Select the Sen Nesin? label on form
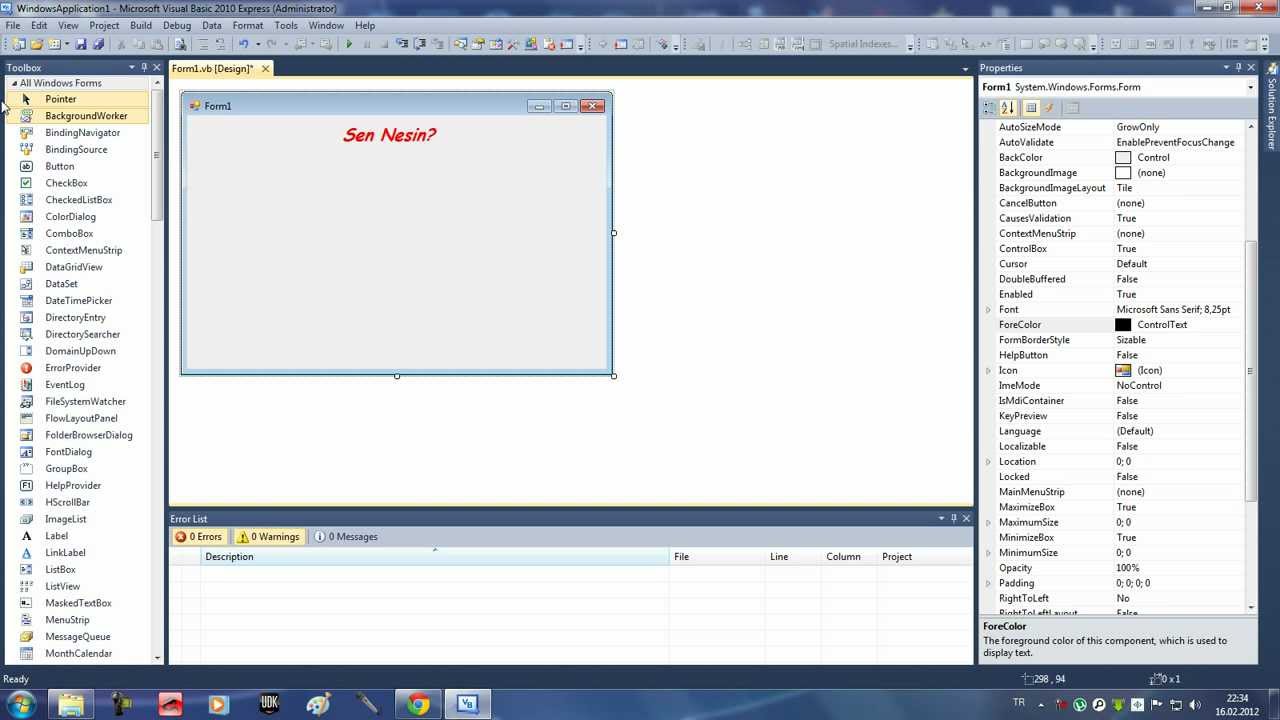Viewport: 1280px width, 720px height. click(x=389, y=135)
